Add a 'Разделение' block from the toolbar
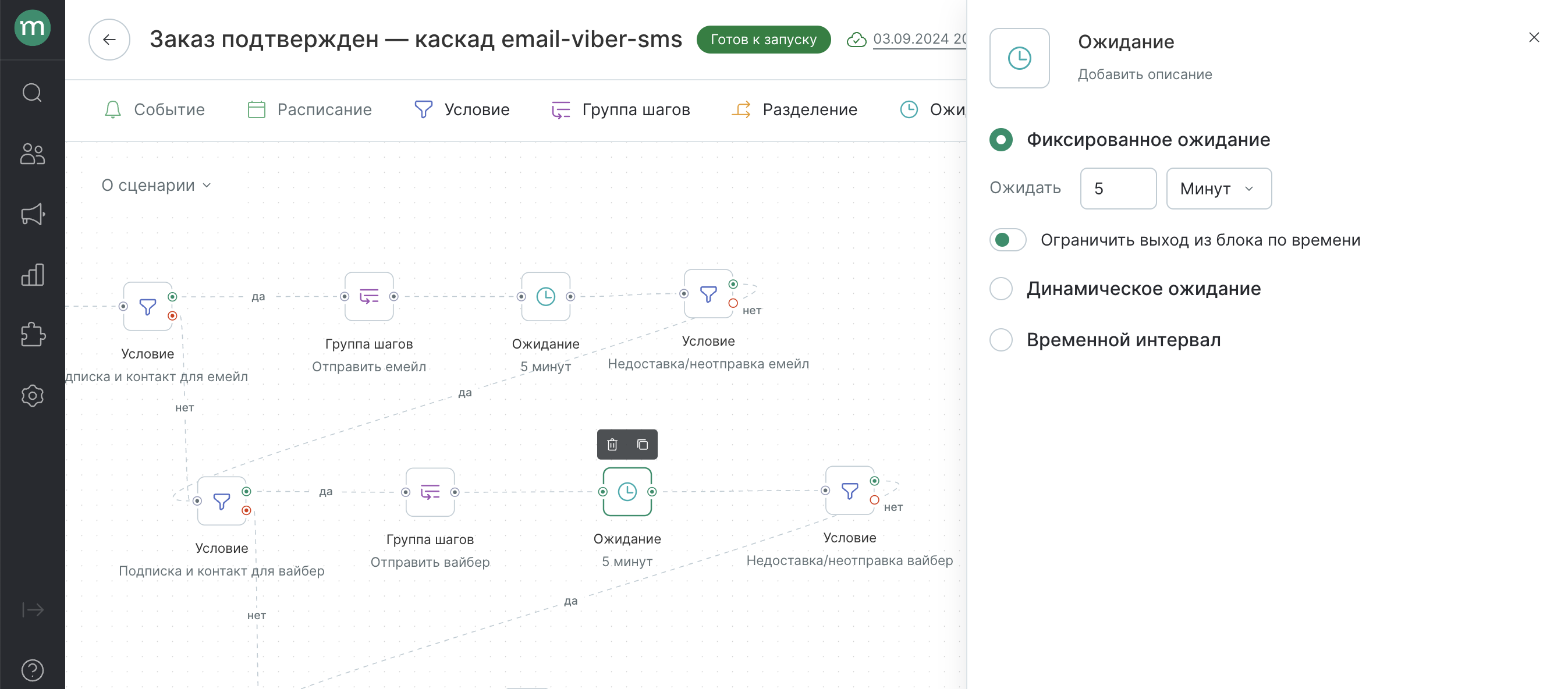 [794, 109]
